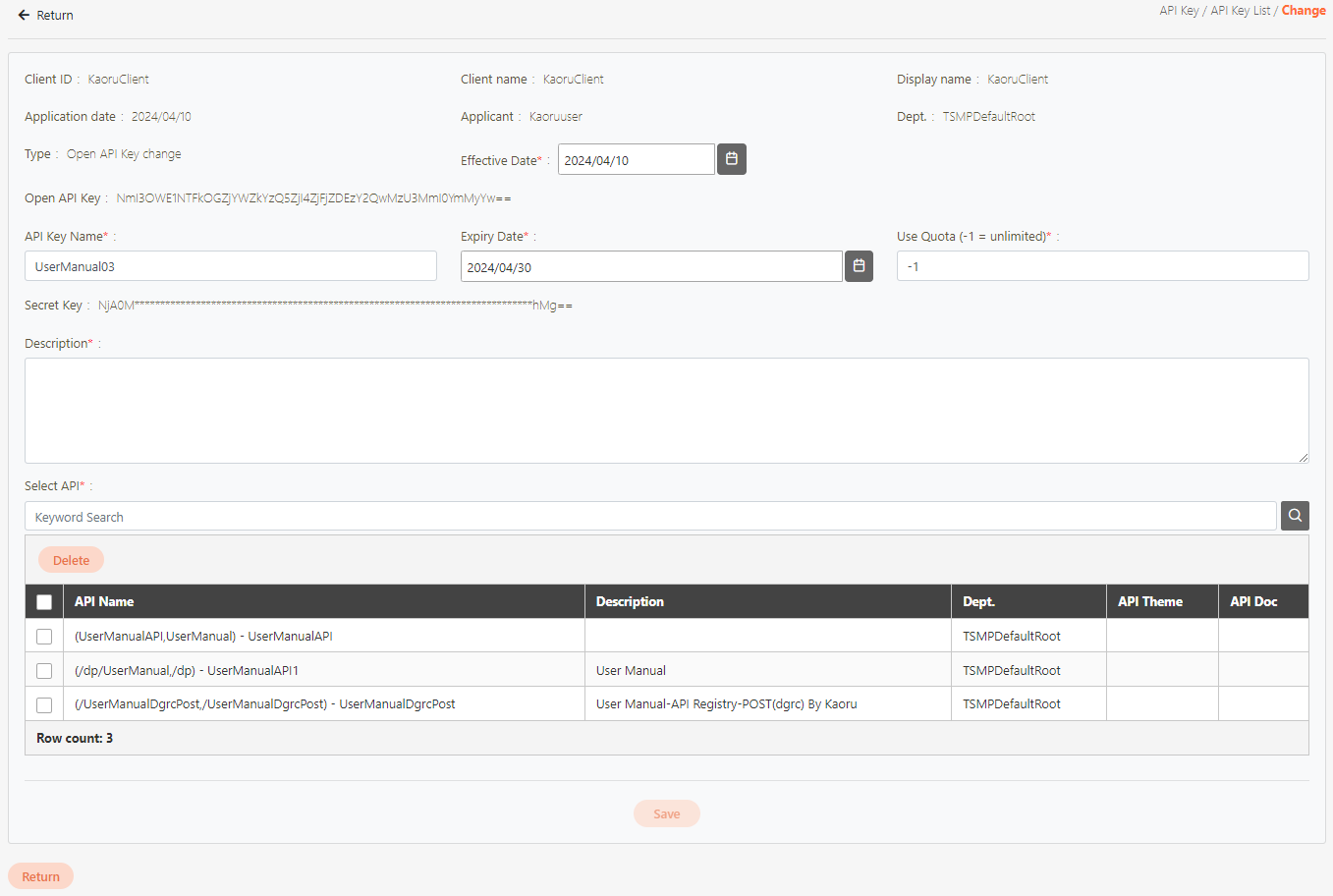Viewport: 1333px width, 896px height.
Task: Click the Expiry Date text field
Action: point(650,267)
